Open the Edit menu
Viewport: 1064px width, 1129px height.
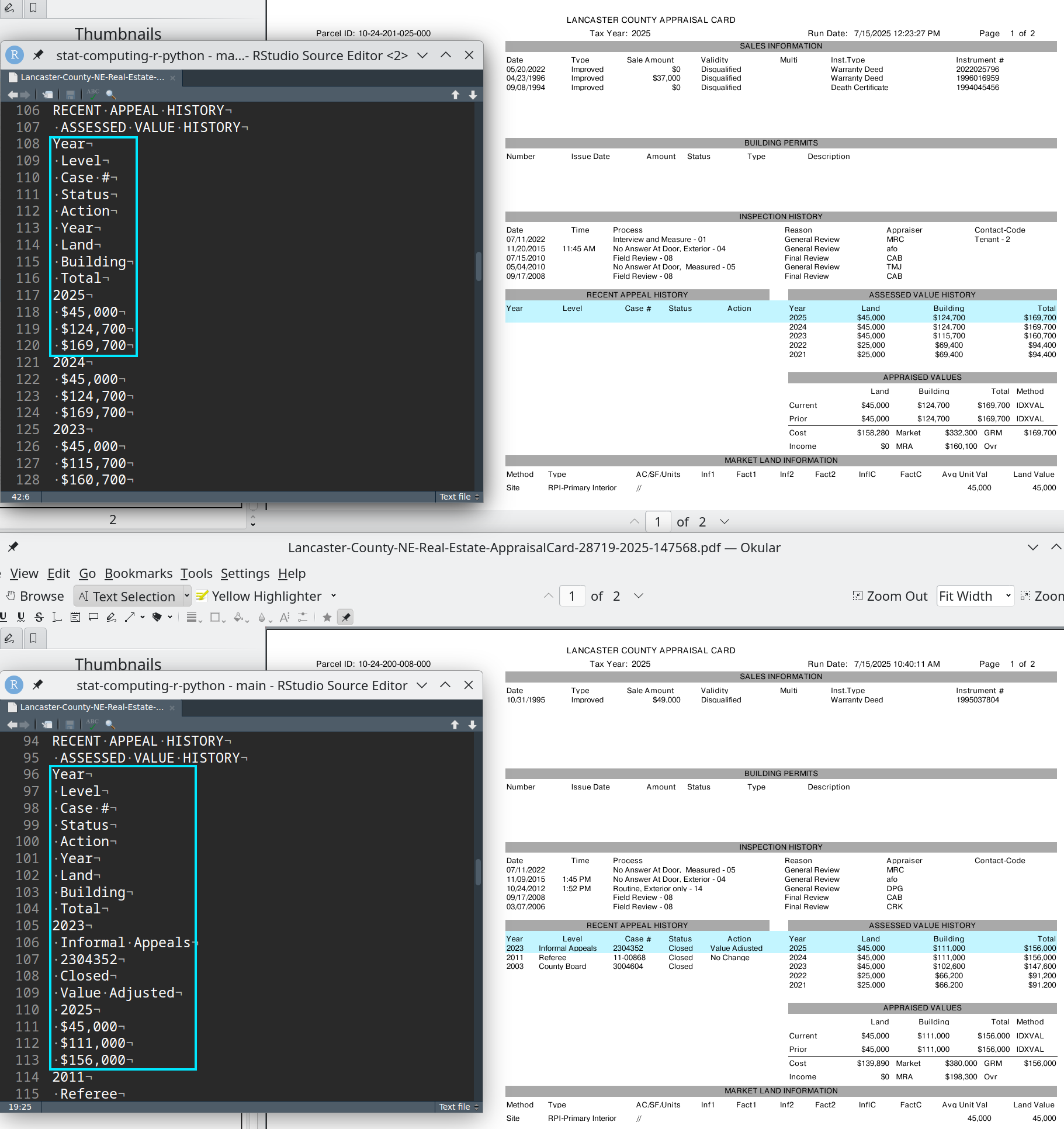[x=58, y=573]
